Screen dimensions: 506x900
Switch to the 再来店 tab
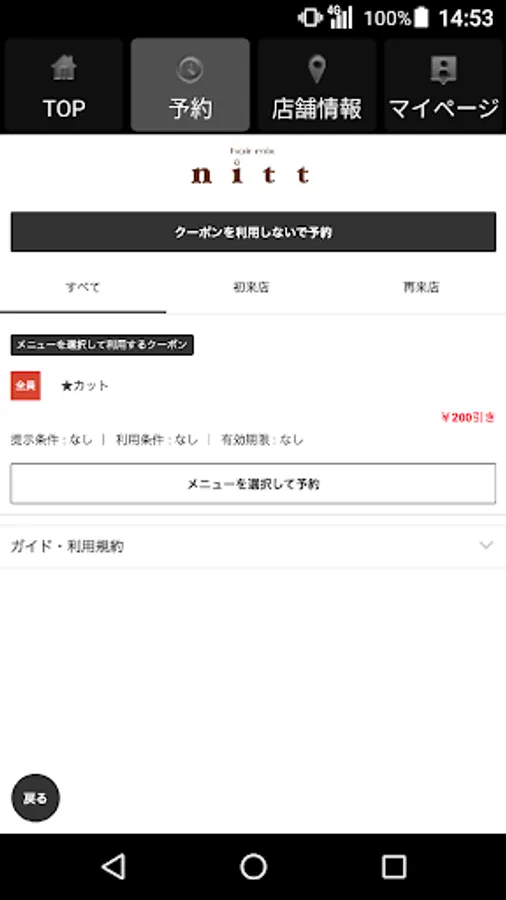click(x=421, y=287)
